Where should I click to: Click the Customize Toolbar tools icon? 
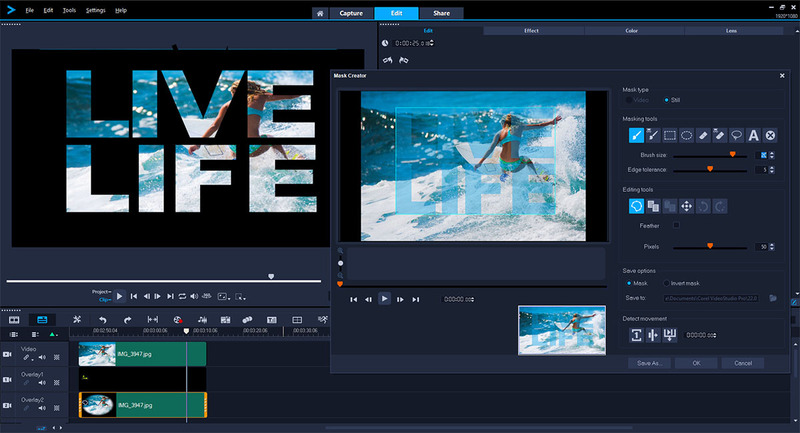point(77,320)
